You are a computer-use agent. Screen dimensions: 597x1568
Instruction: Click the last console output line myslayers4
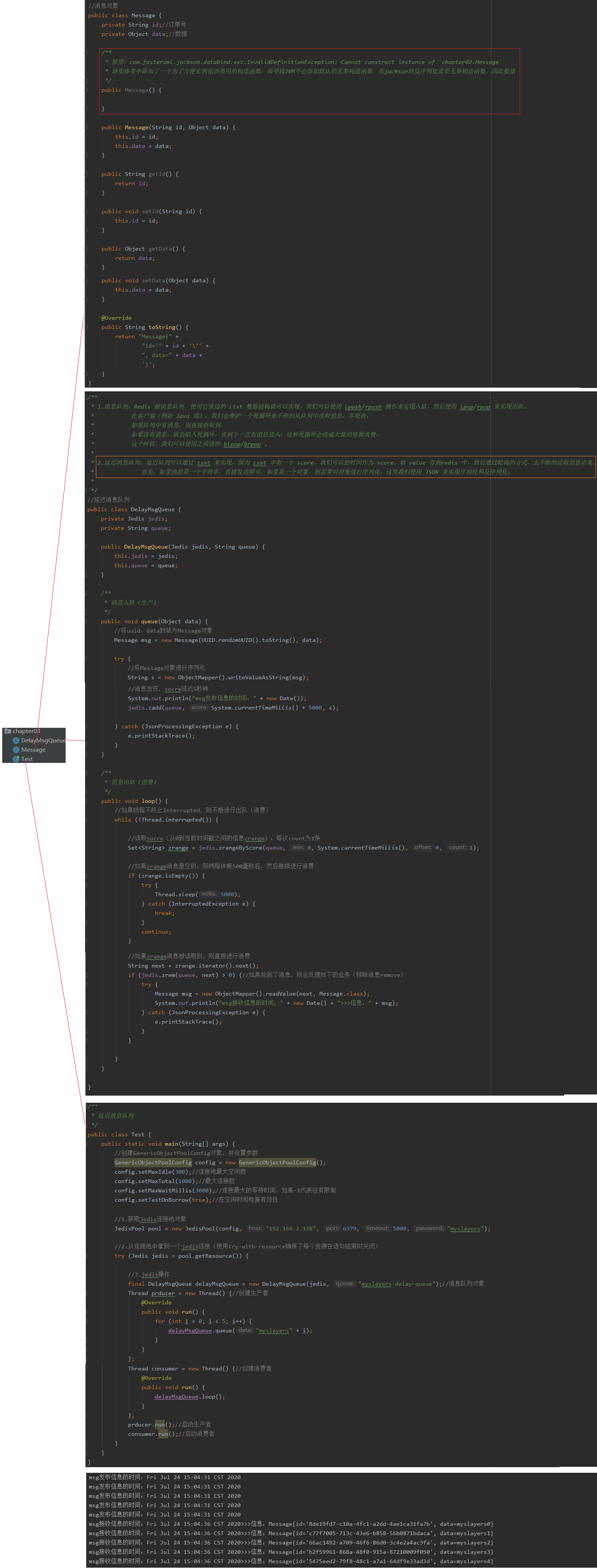[291, 1561]
